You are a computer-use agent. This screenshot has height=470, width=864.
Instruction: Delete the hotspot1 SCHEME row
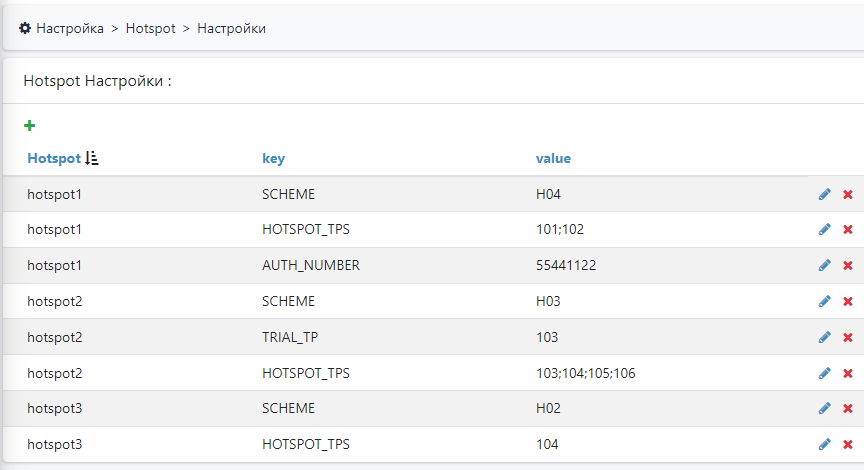848,194
